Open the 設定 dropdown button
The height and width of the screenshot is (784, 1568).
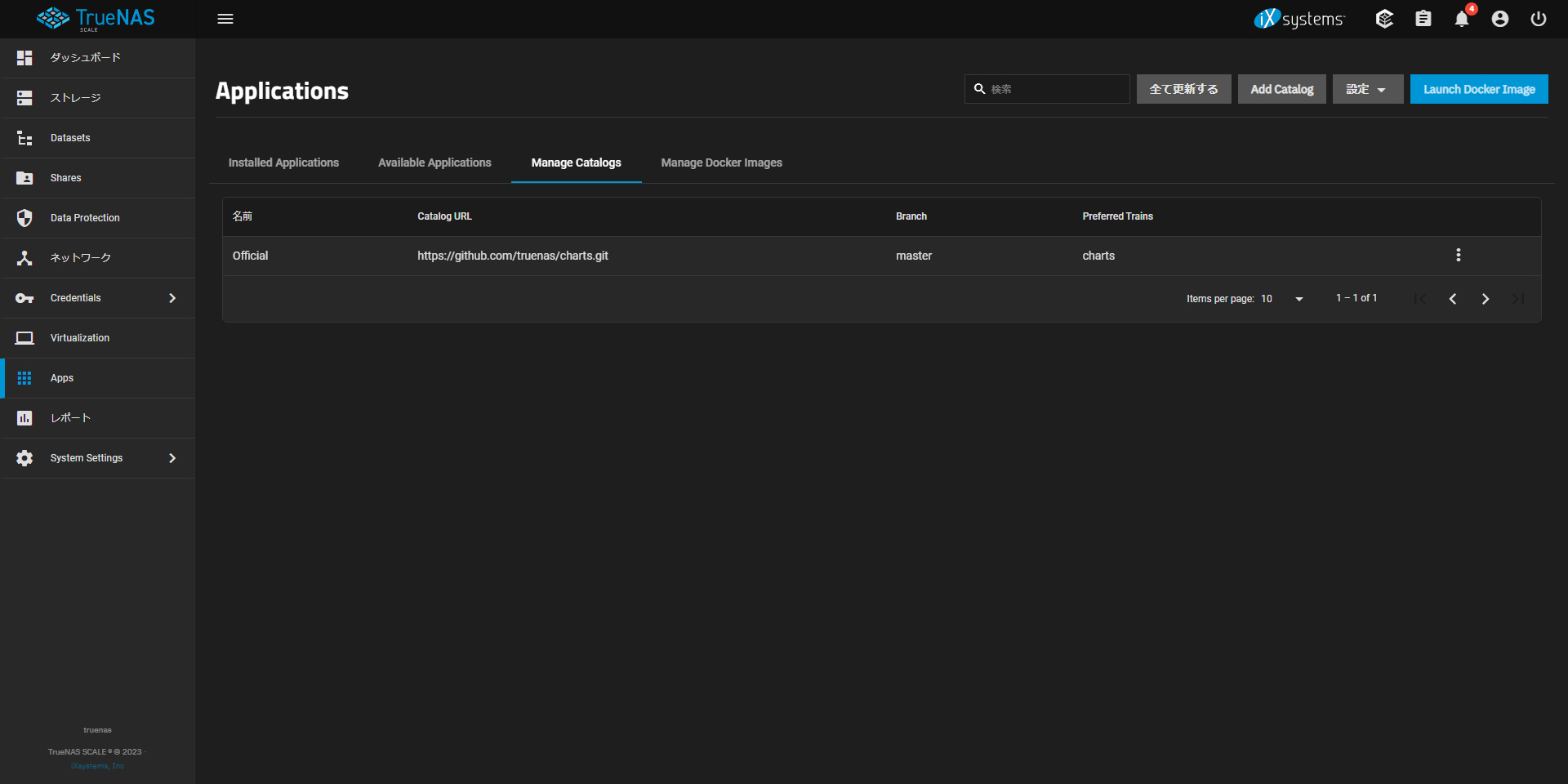1367,89
